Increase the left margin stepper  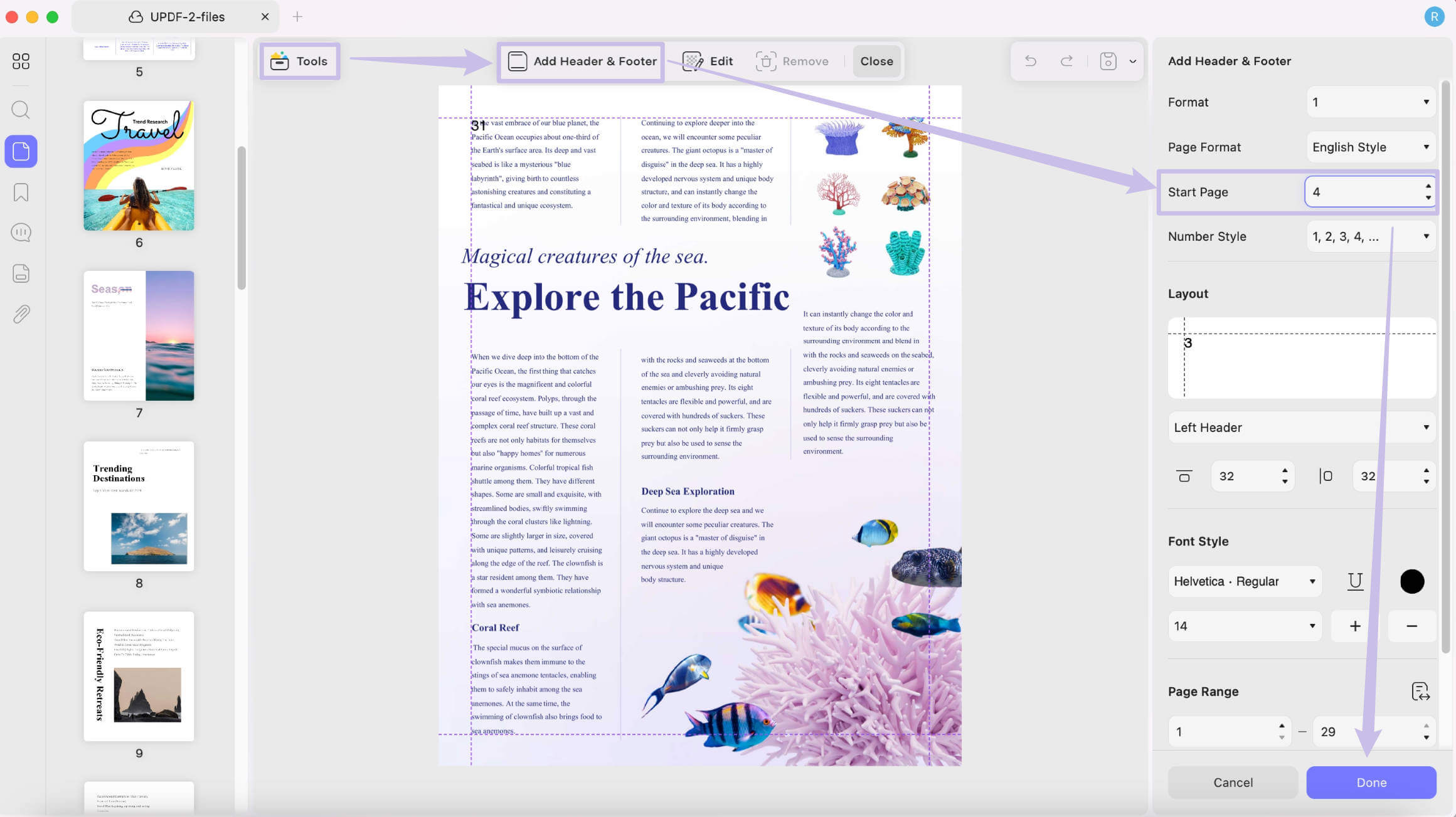coord(1427,471)
